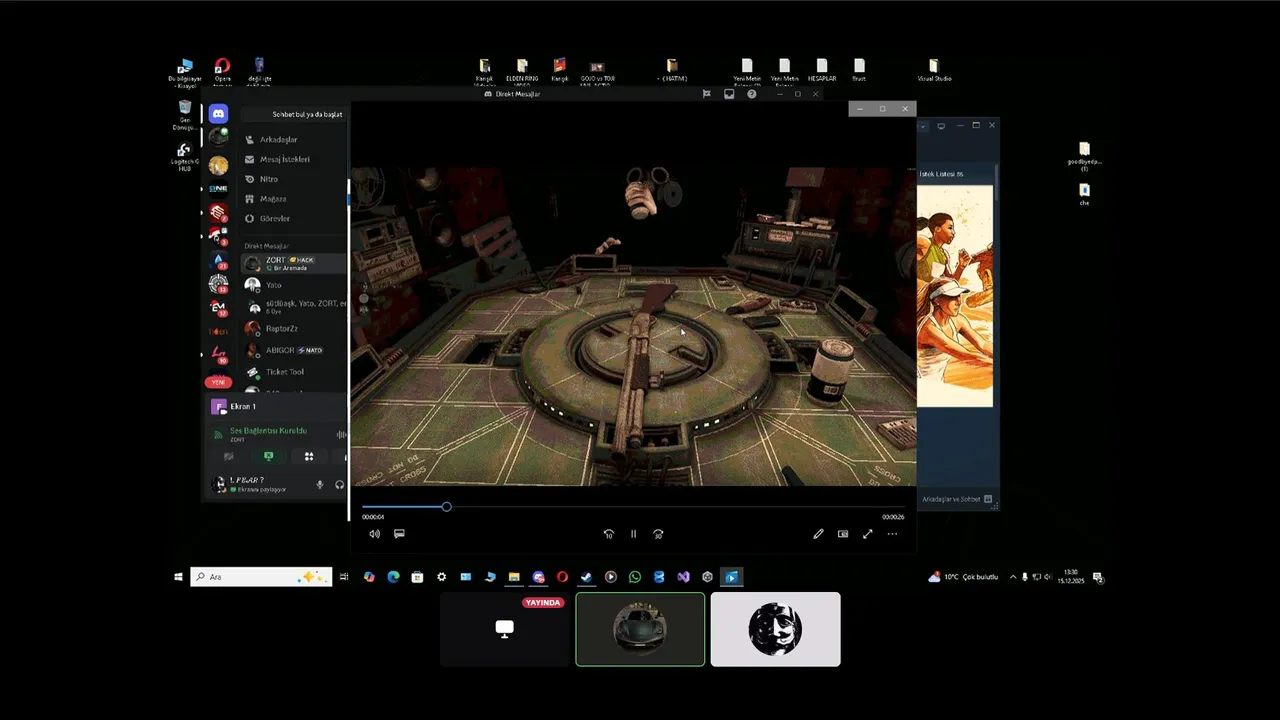1280x720 pixels.
Task: Click the Windows Start button
Action: pos(179,577)
